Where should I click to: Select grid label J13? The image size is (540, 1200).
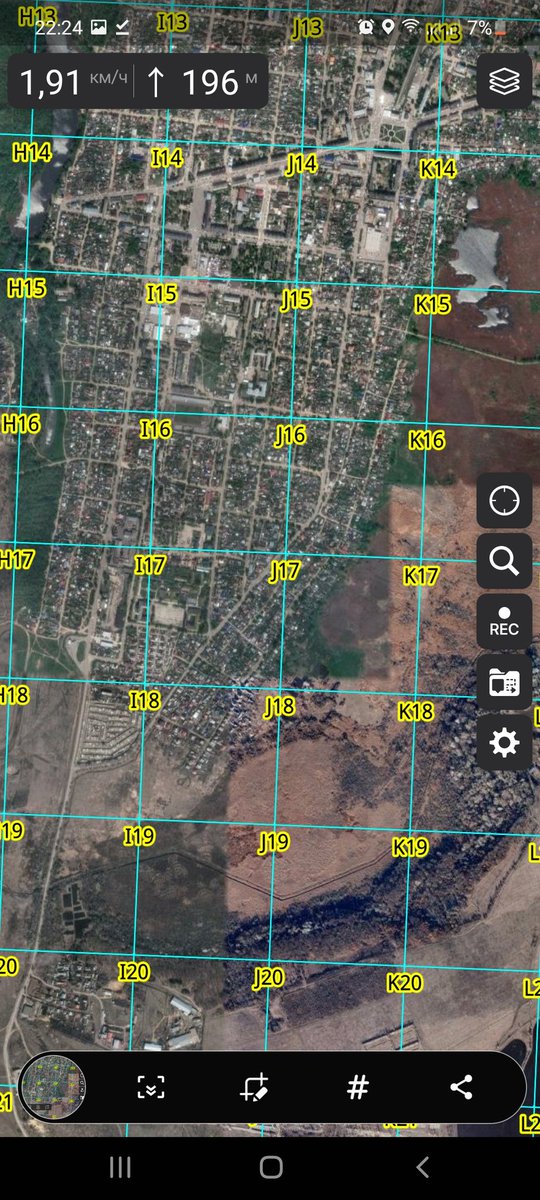pos(307,28)
